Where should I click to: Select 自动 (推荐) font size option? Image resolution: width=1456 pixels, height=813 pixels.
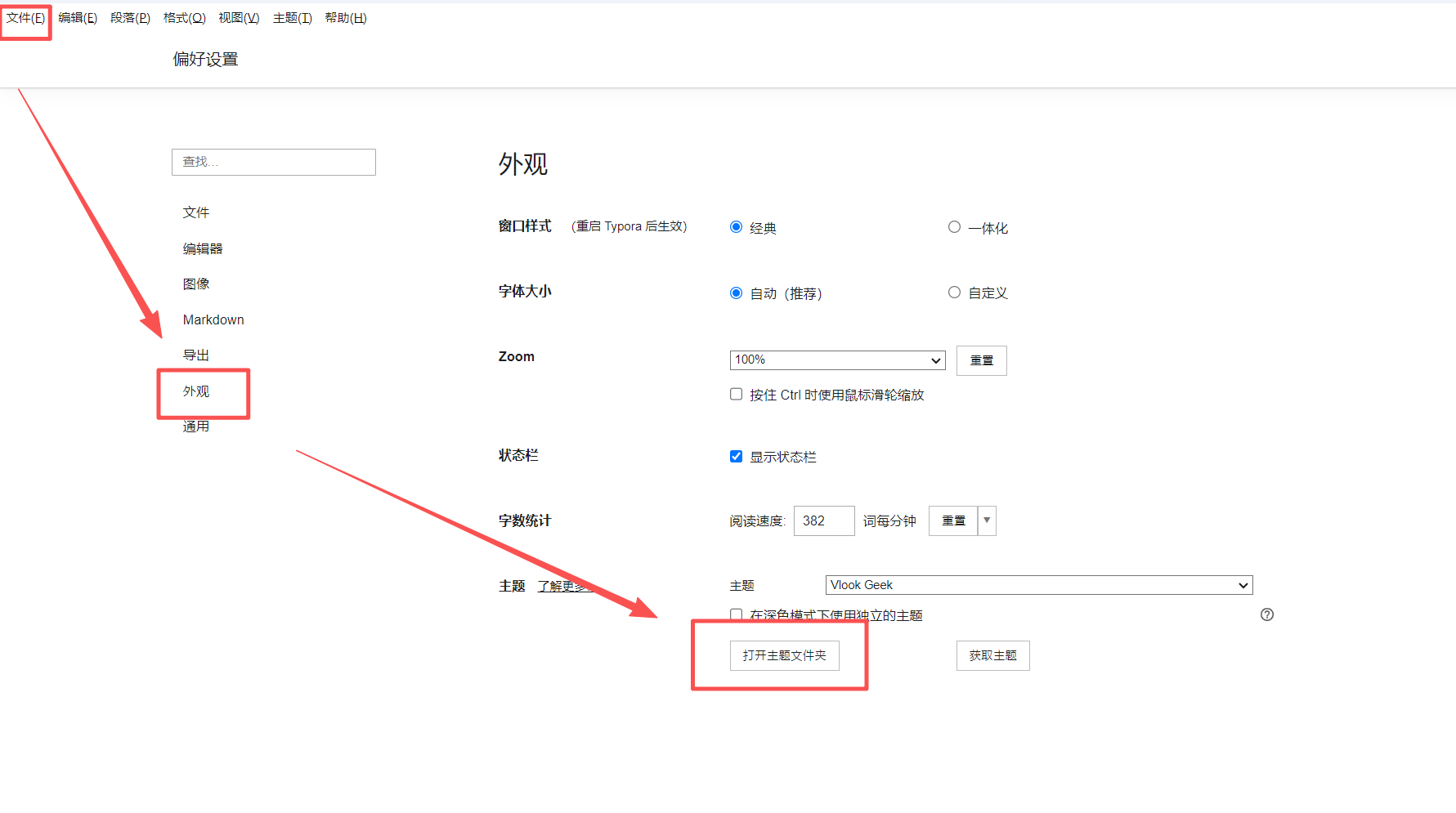736,293
